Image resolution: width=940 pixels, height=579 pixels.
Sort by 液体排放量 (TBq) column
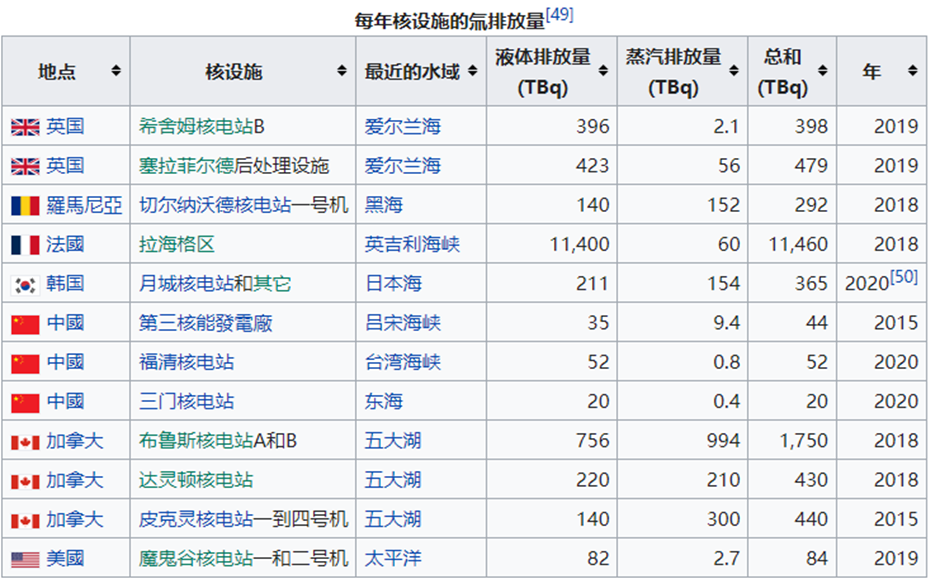tap(603, 71)
